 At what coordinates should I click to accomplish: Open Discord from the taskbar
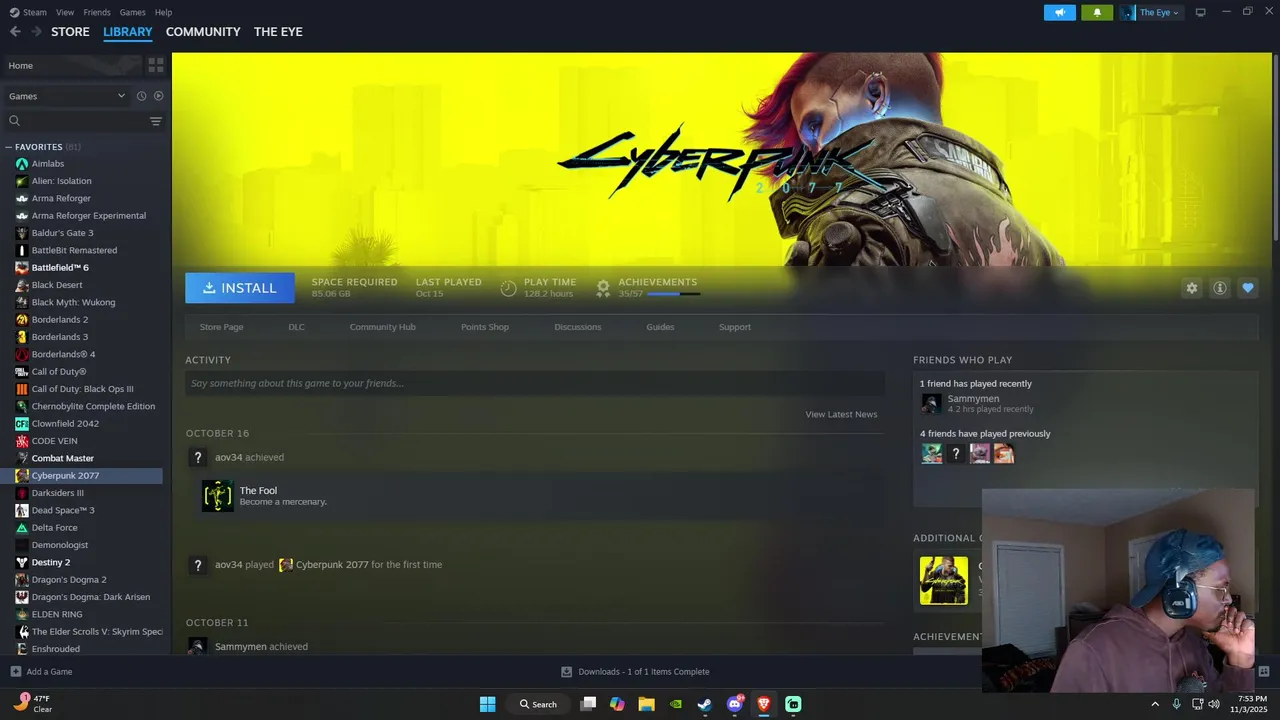point(735,704)
